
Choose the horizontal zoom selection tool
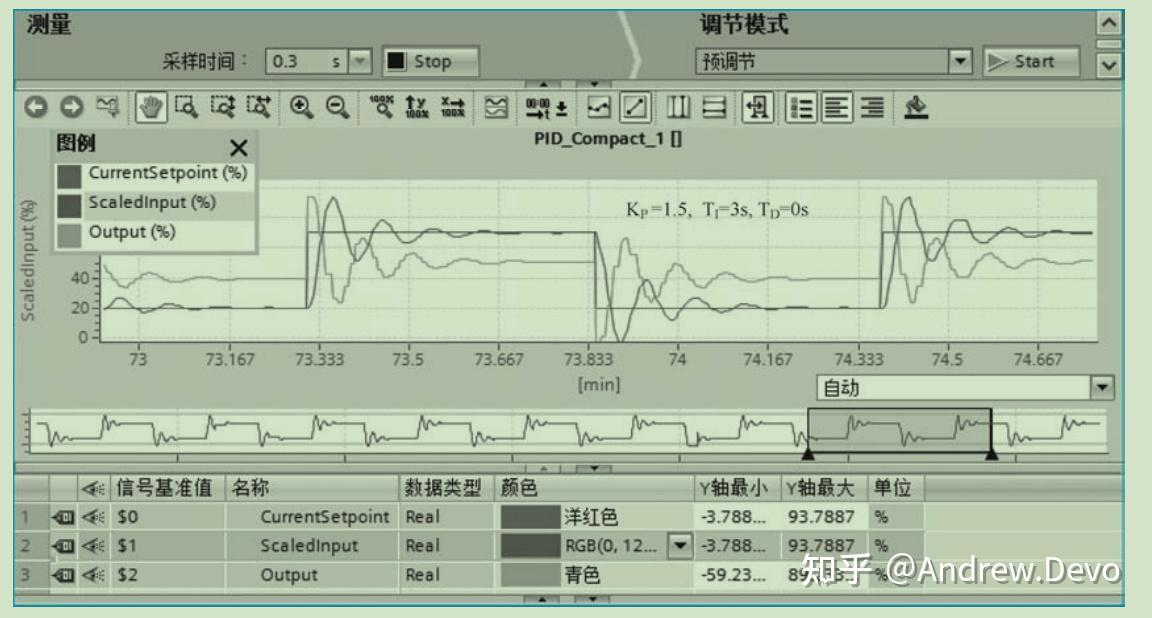pyautogui.click(x=259, y=107)
